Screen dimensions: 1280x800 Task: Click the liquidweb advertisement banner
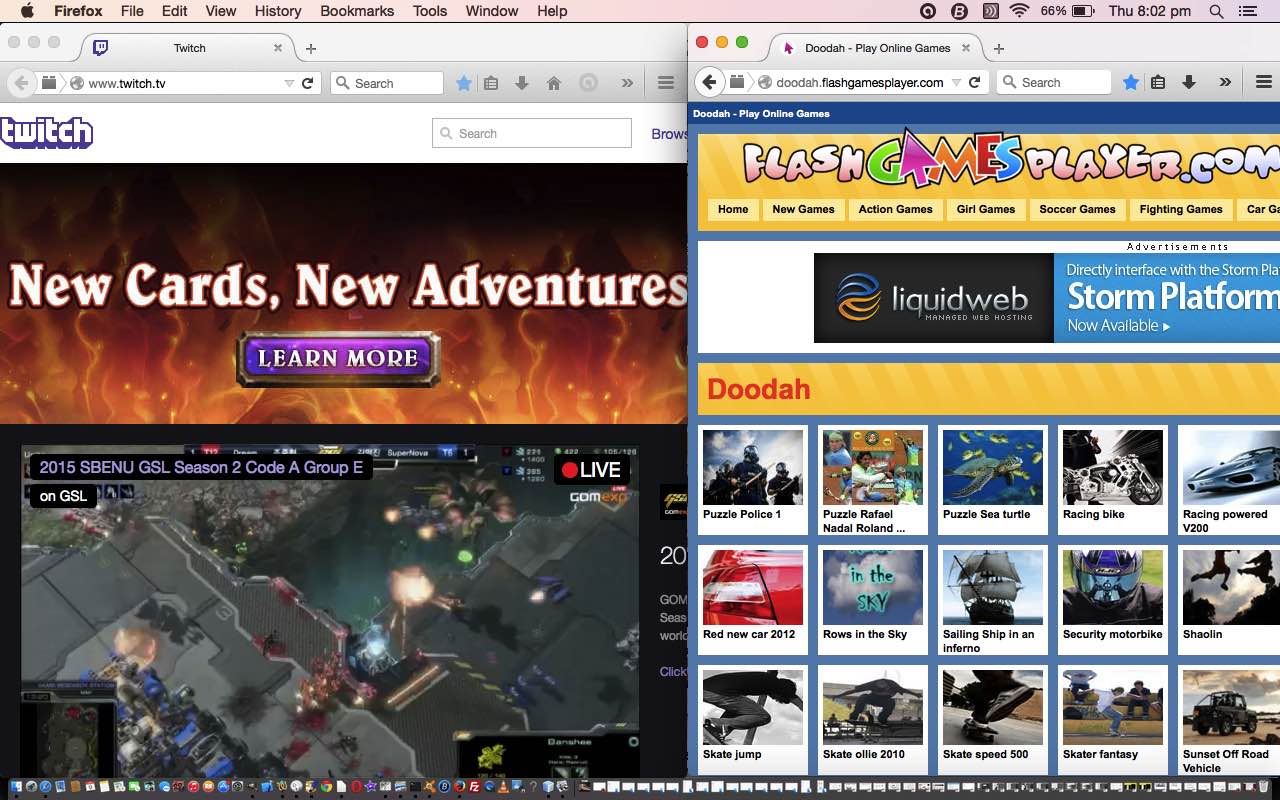tap(1047, 298)
